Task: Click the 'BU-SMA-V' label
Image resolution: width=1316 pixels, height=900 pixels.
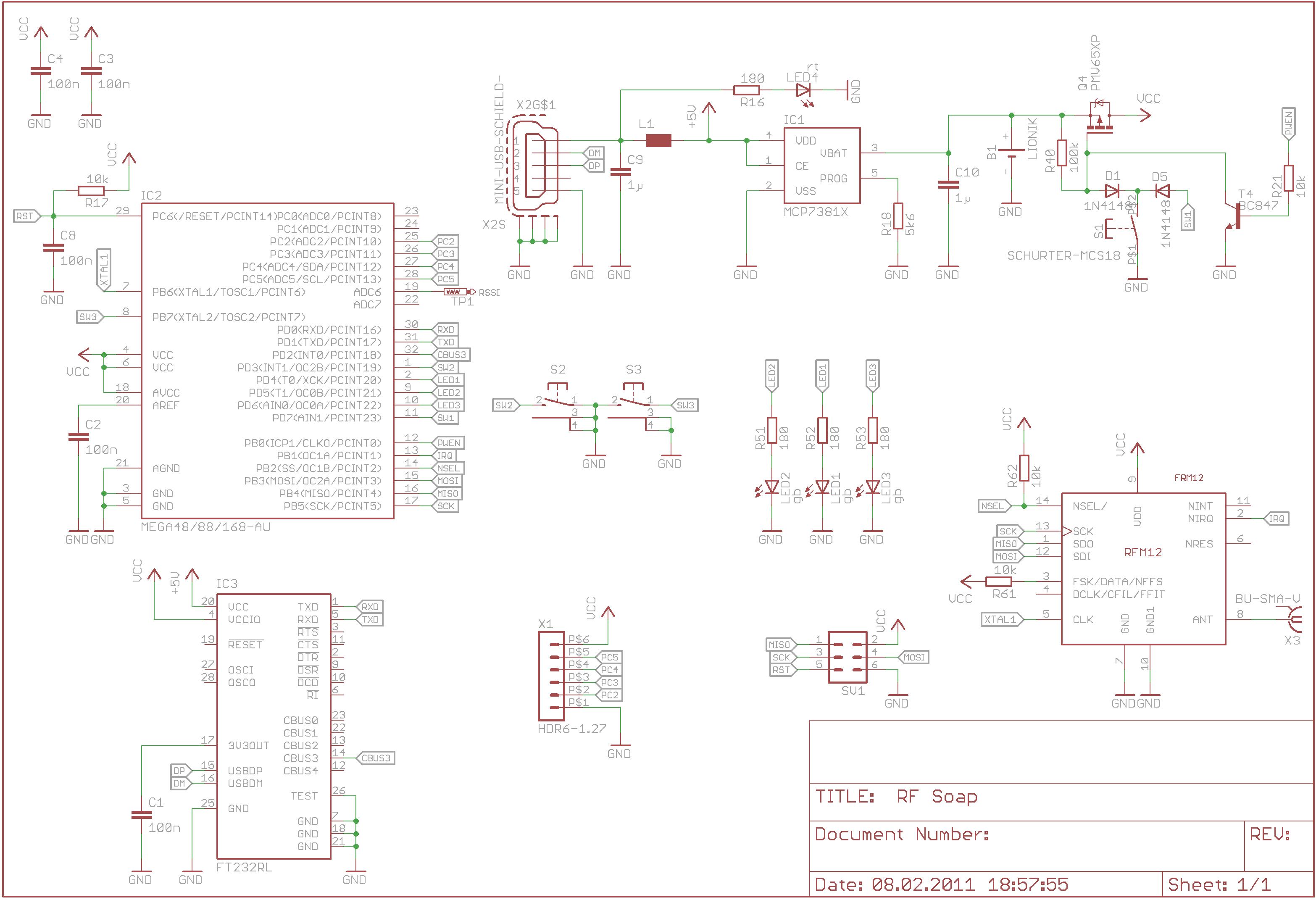Action: [1267, 599]
